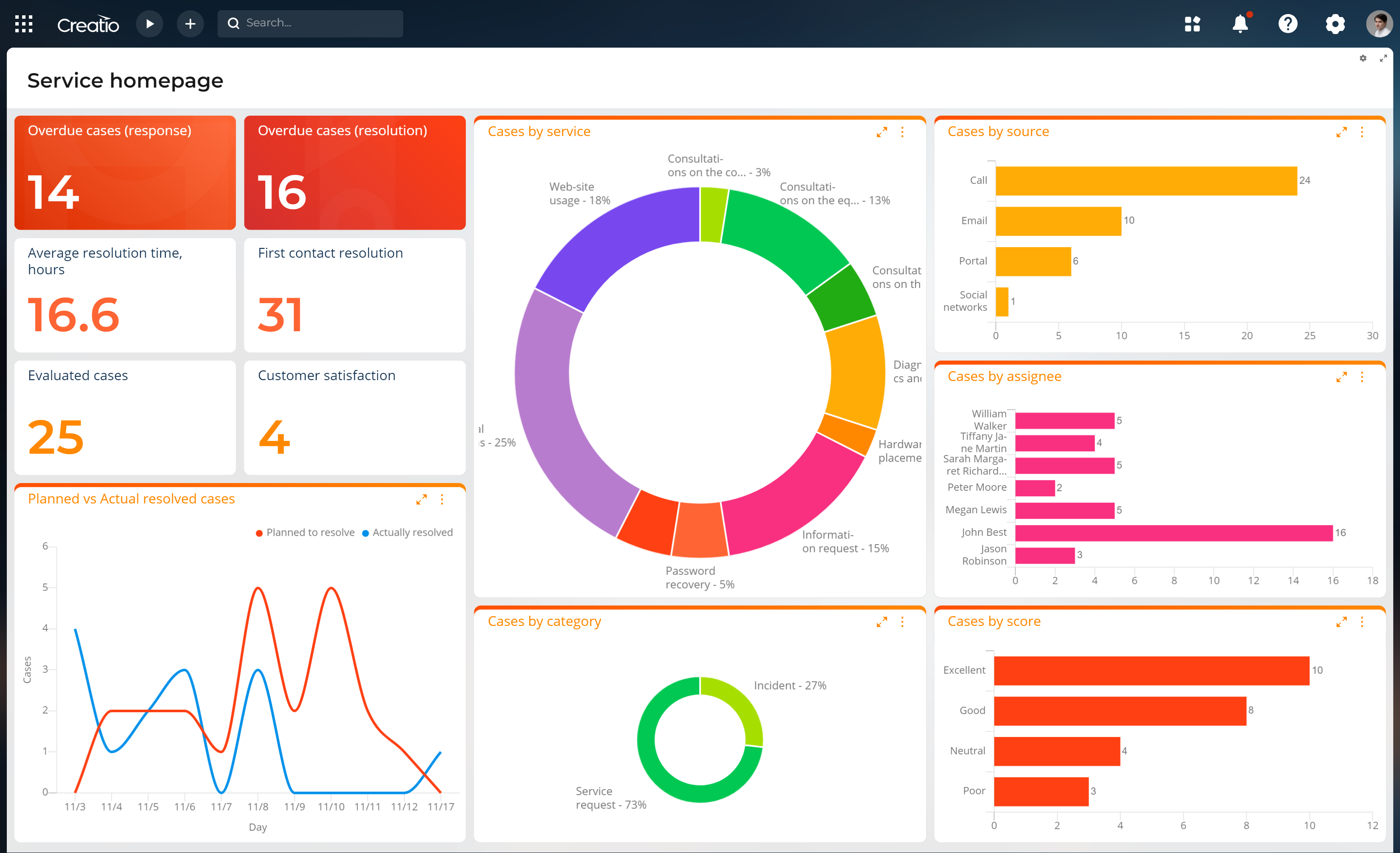The width and height of the screenshot is (1400, 853).
Task: Open the Planned vs Actual resolved cases menu
Action: tap(442, 500)
